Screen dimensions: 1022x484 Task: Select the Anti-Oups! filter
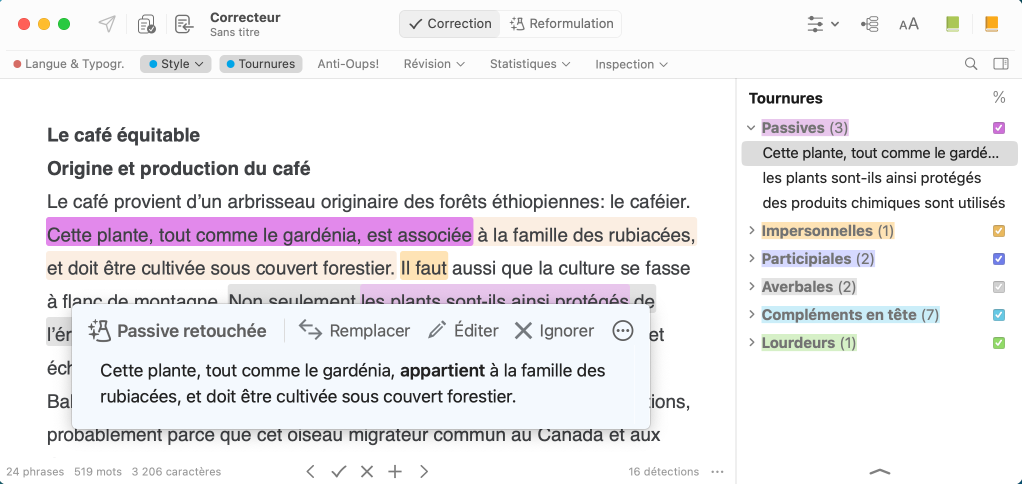click(348, 64)
